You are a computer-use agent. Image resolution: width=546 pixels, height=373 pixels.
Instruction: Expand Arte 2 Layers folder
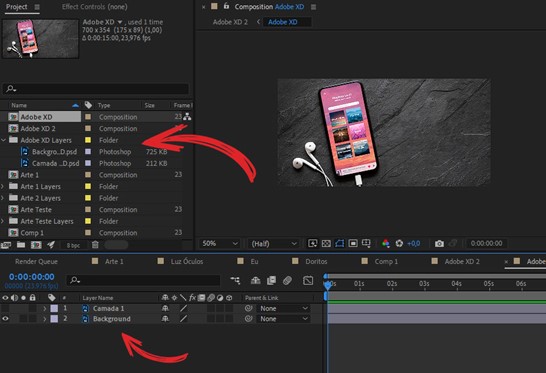3,198
